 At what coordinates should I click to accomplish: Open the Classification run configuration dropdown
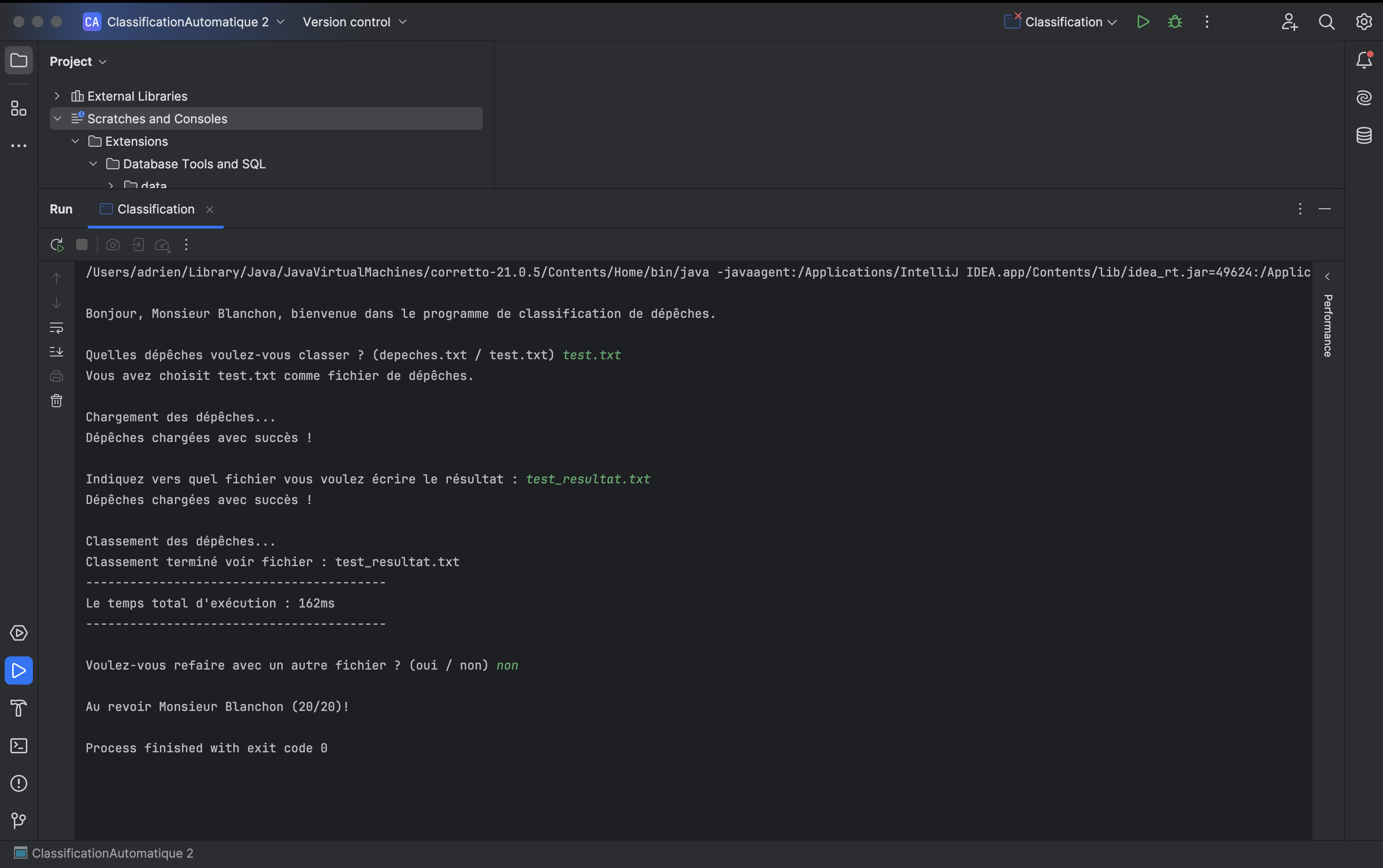(x=1060, y=22)
